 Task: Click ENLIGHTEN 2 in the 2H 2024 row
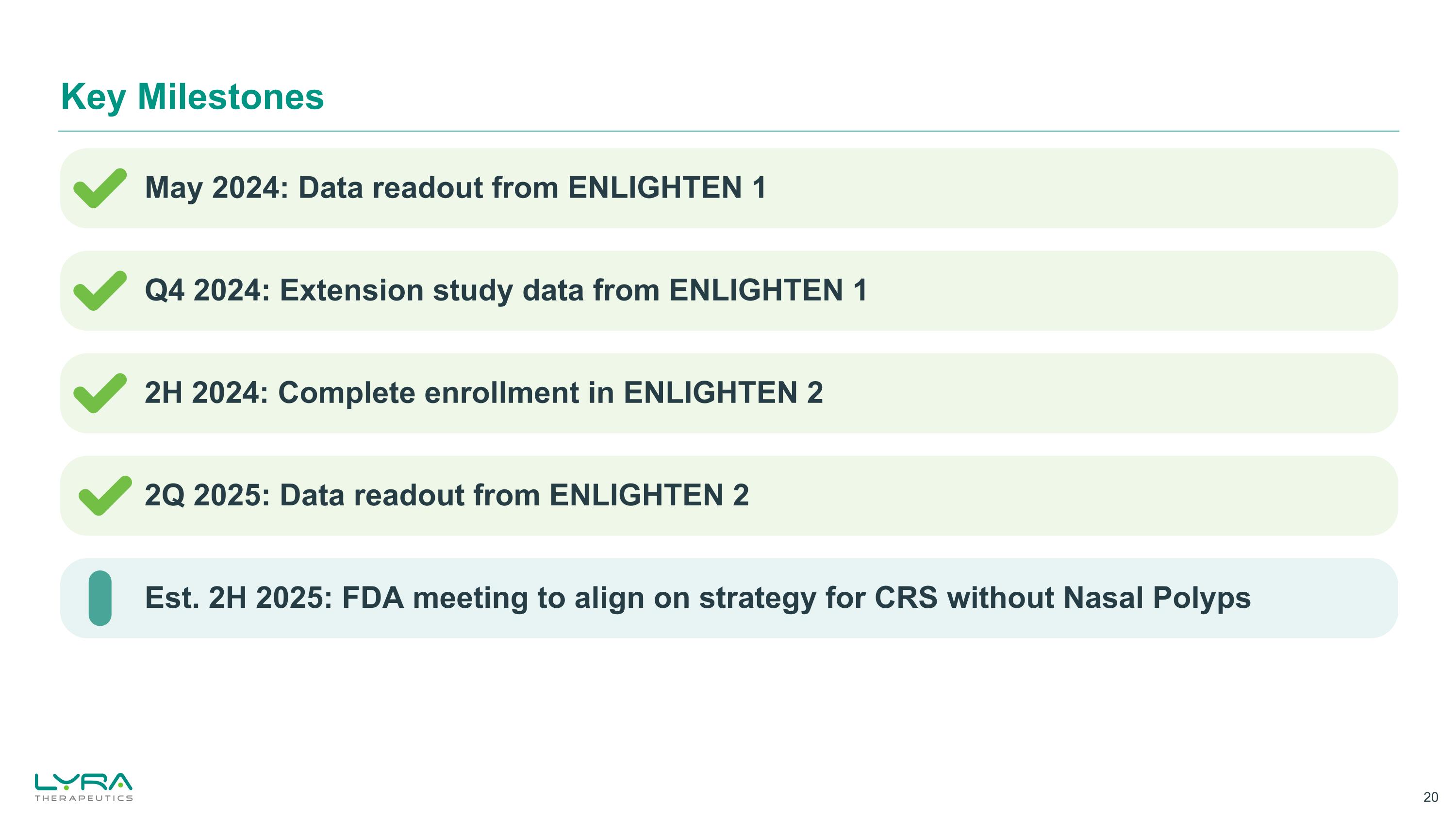point(723,393)
